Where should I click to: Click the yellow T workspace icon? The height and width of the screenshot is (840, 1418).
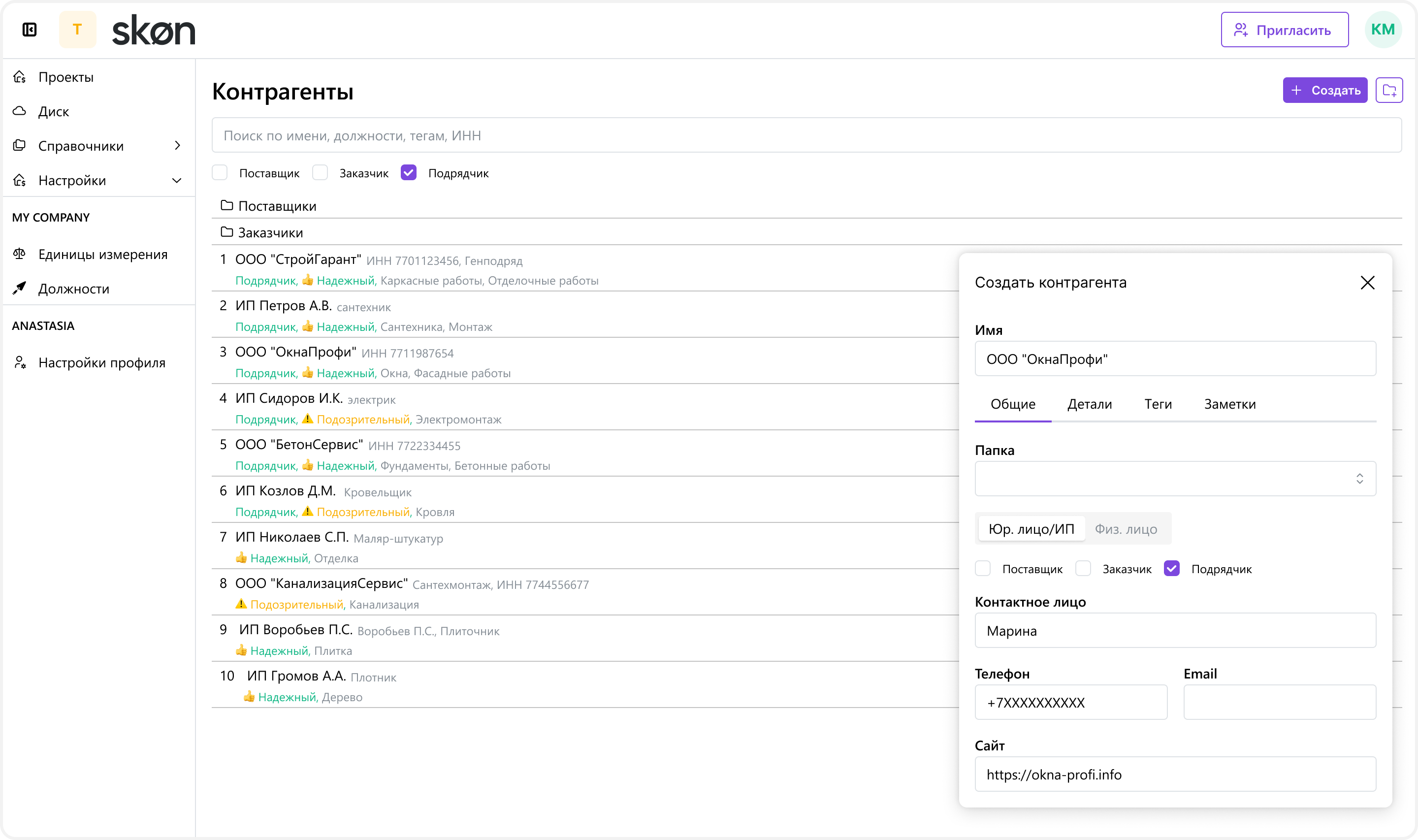77,30
